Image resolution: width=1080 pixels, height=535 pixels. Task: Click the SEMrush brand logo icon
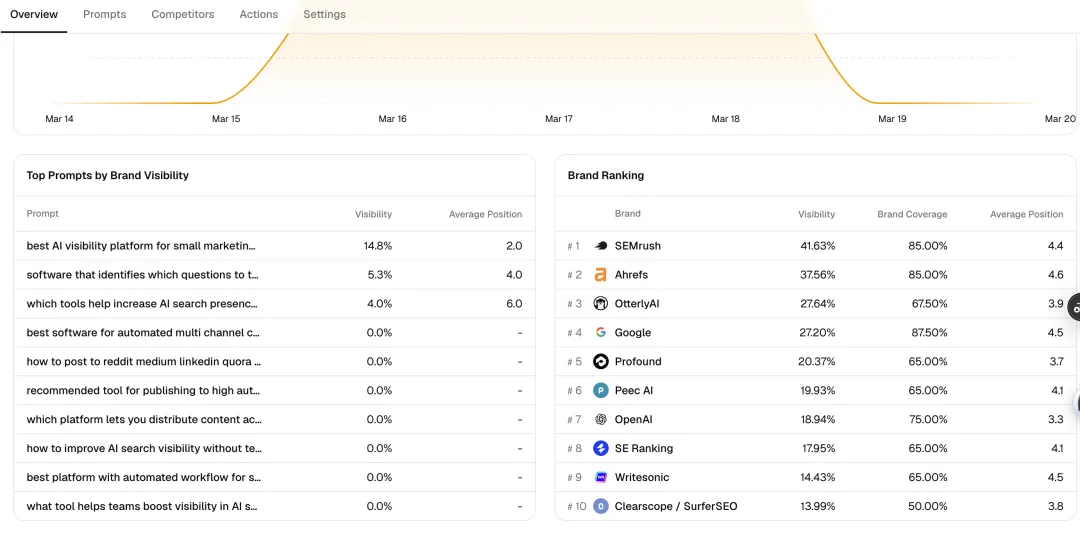point(601,246)
